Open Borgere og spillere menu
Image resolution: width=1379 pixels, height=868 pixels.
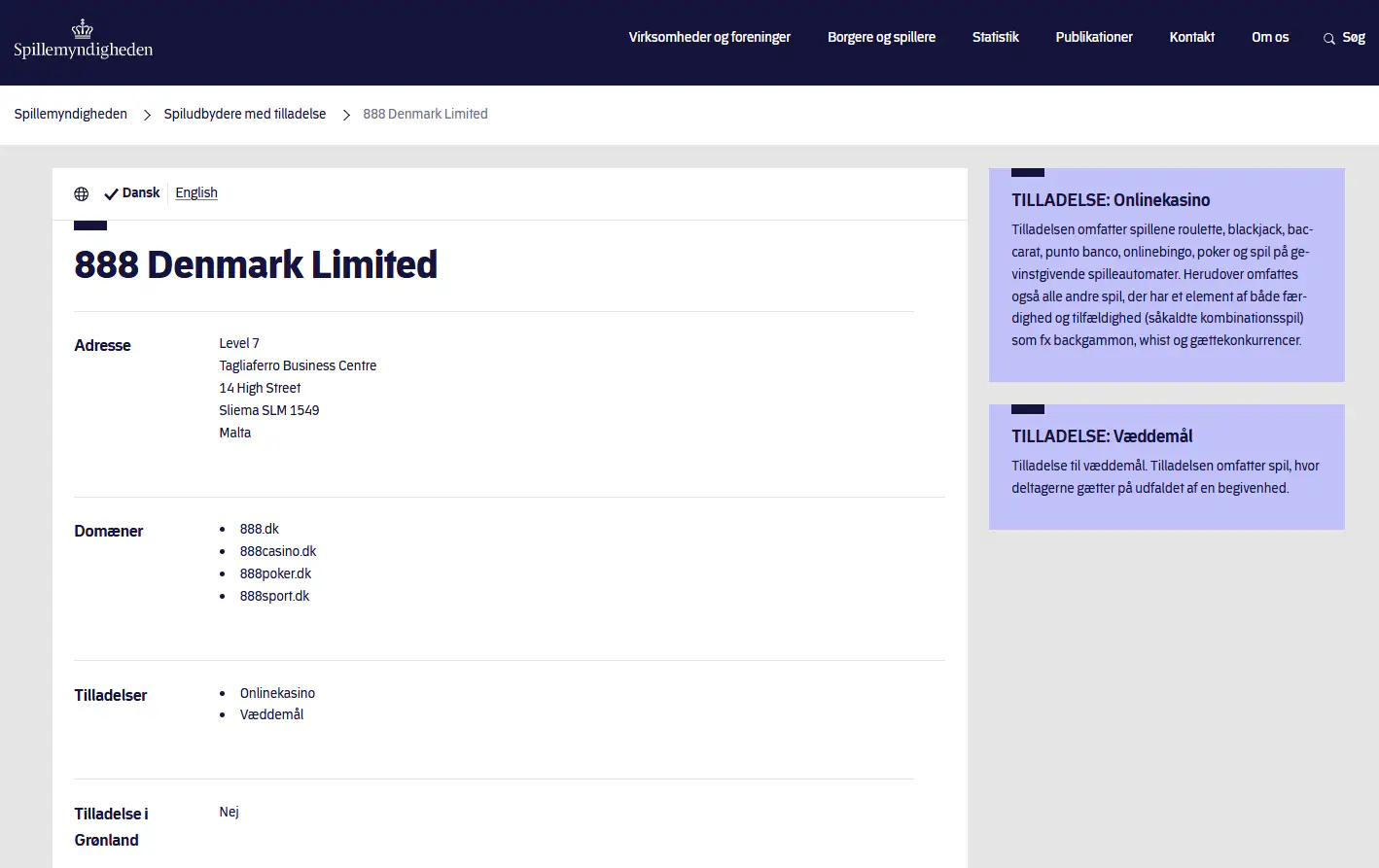pos(881,37)
